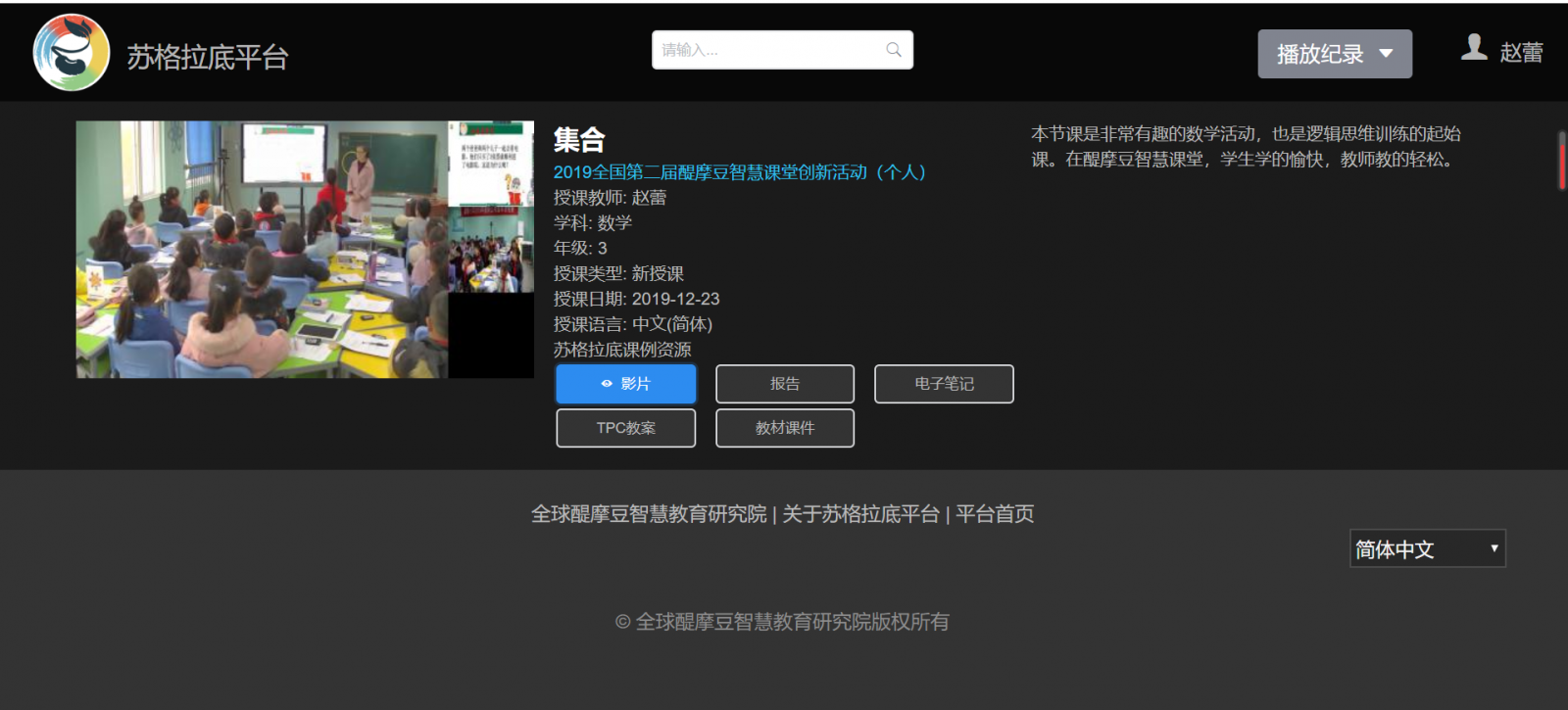Viewport: 1568px width, 710px height.
Task: Expand the 简体中文 language selector
Action: coord(1426,549)
